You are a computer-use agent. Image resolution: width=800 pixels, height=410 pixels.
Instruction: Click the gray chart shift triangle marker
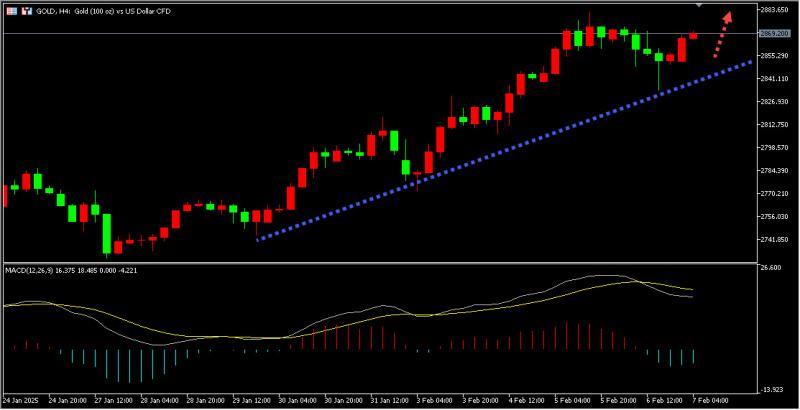(700, 6)
